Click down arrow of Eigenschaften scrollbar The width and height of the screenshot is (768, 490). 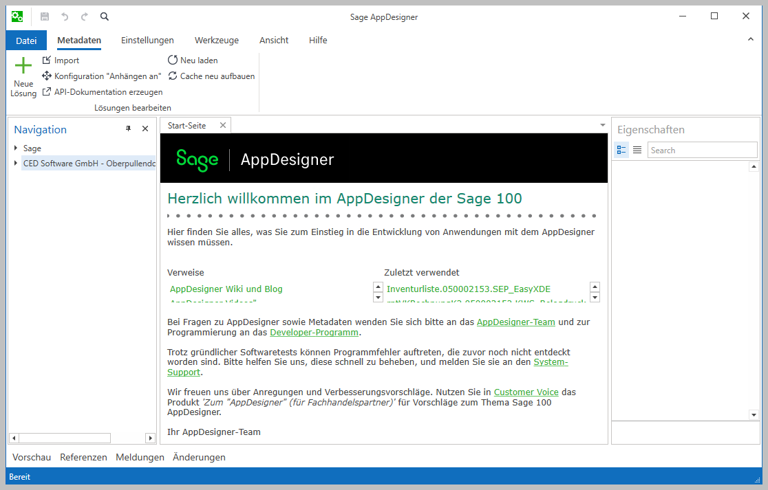[753, 415]
